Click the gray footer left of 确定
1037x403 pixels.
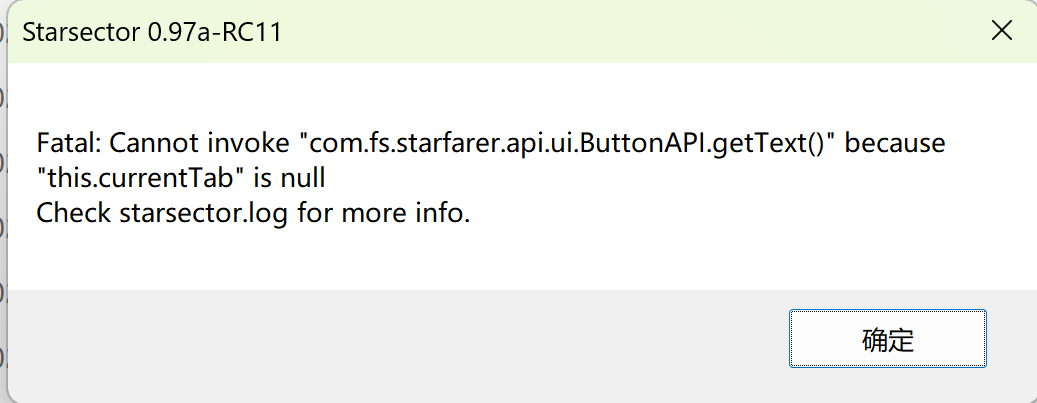click(400, 339)
